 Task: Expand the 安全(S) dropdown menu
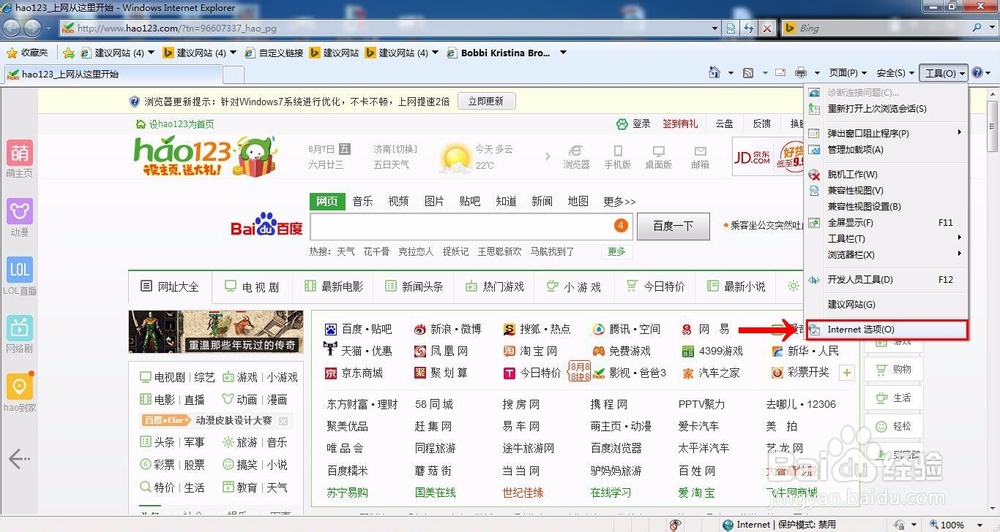(895, 73)
